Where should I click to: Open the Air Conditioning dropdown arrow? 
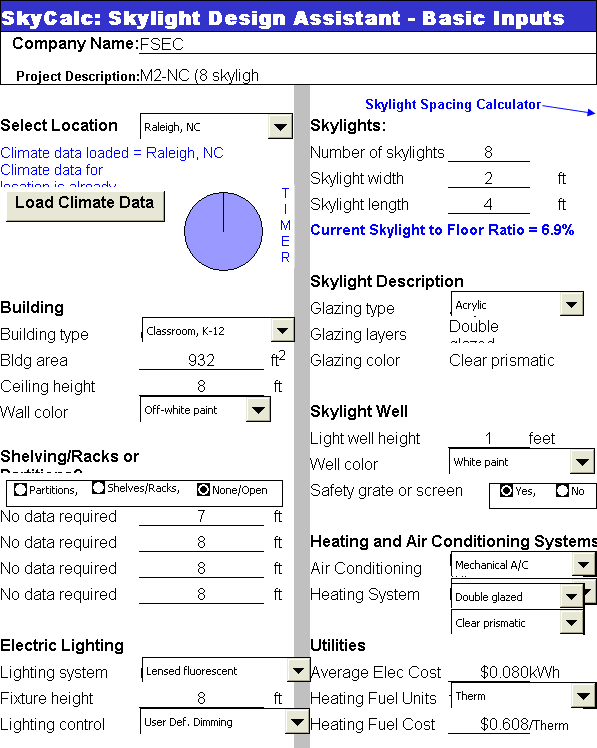point(583,565)
